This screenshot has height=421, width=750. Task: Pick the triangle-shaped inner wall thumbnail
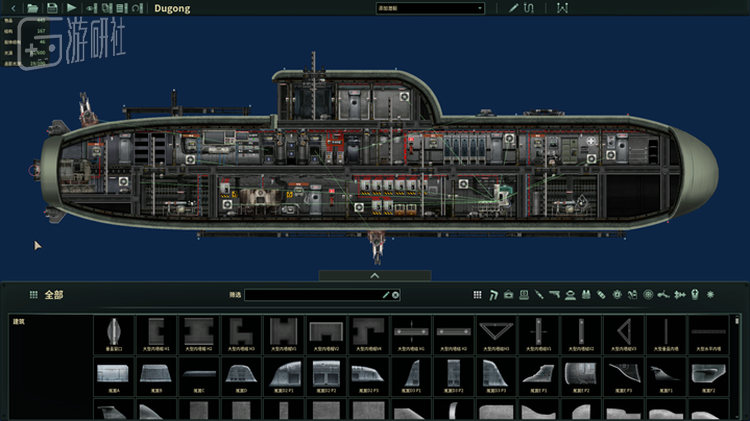click(x=491, y=335)
